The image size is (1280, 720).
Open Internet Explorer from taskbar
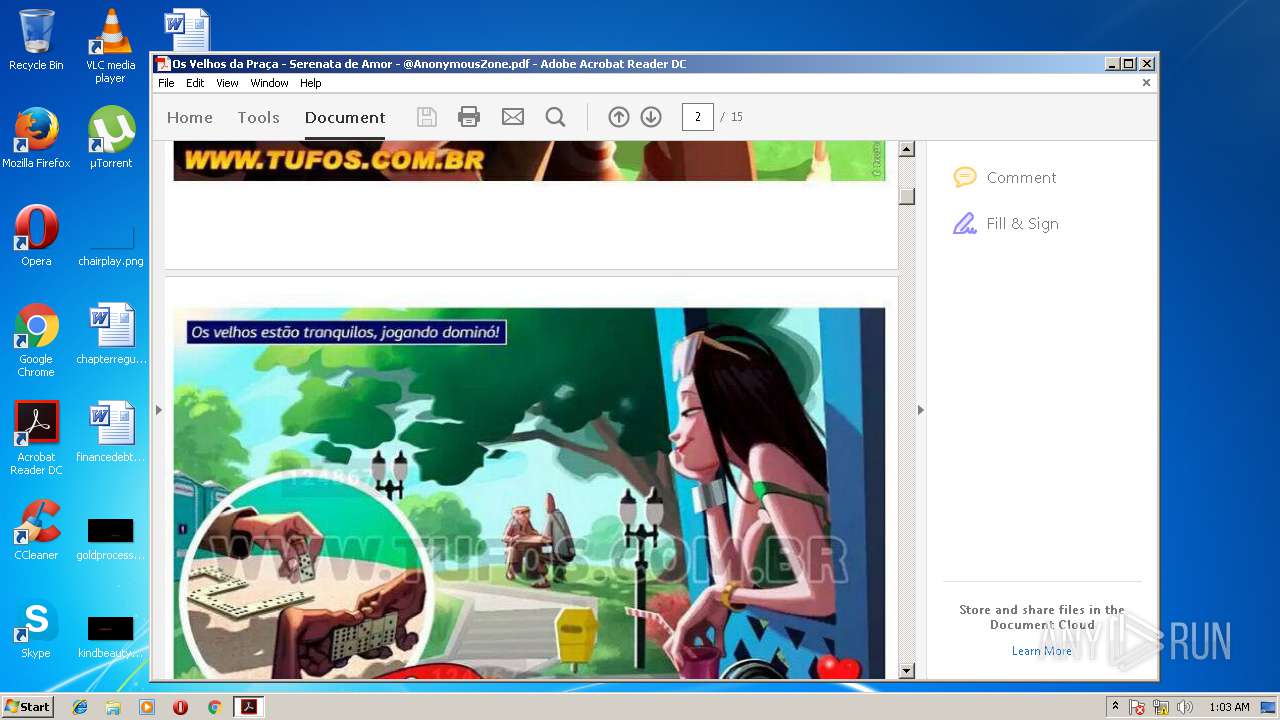80,707
